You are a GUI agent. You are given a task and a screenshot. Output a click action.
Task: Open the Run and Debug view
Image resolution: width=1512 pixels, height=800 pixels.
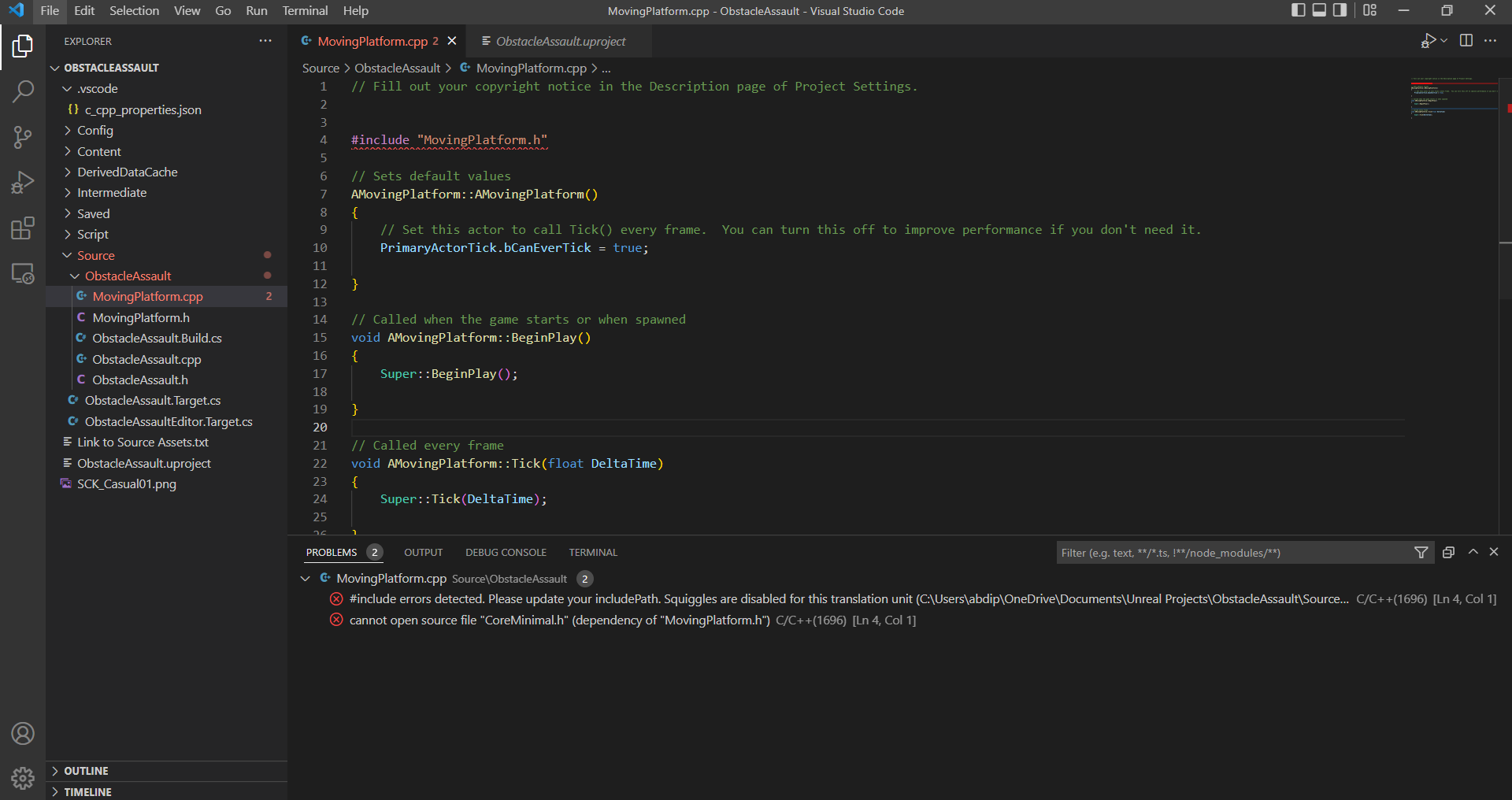coord(23,183)
